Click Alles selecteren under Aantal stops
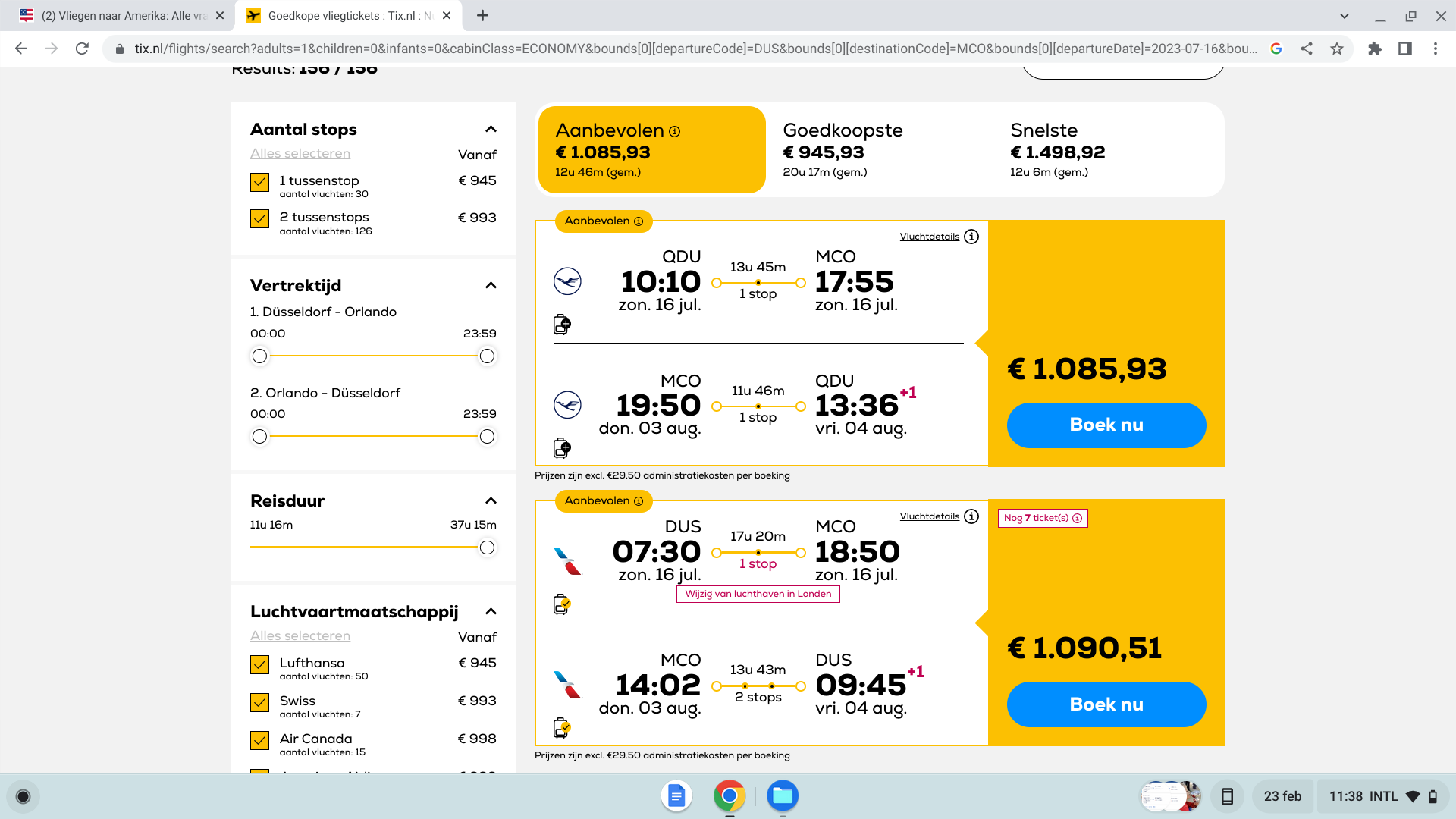Viewport: 1456px width, 819px height. click(300, 153)
